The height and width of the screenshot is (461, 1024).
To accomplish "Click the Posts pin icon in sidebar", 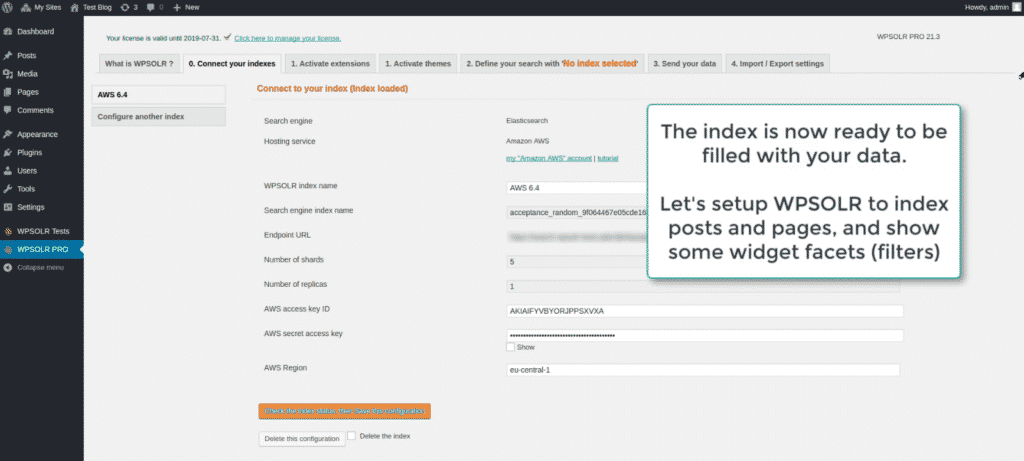I will click(x=8, y=56).
